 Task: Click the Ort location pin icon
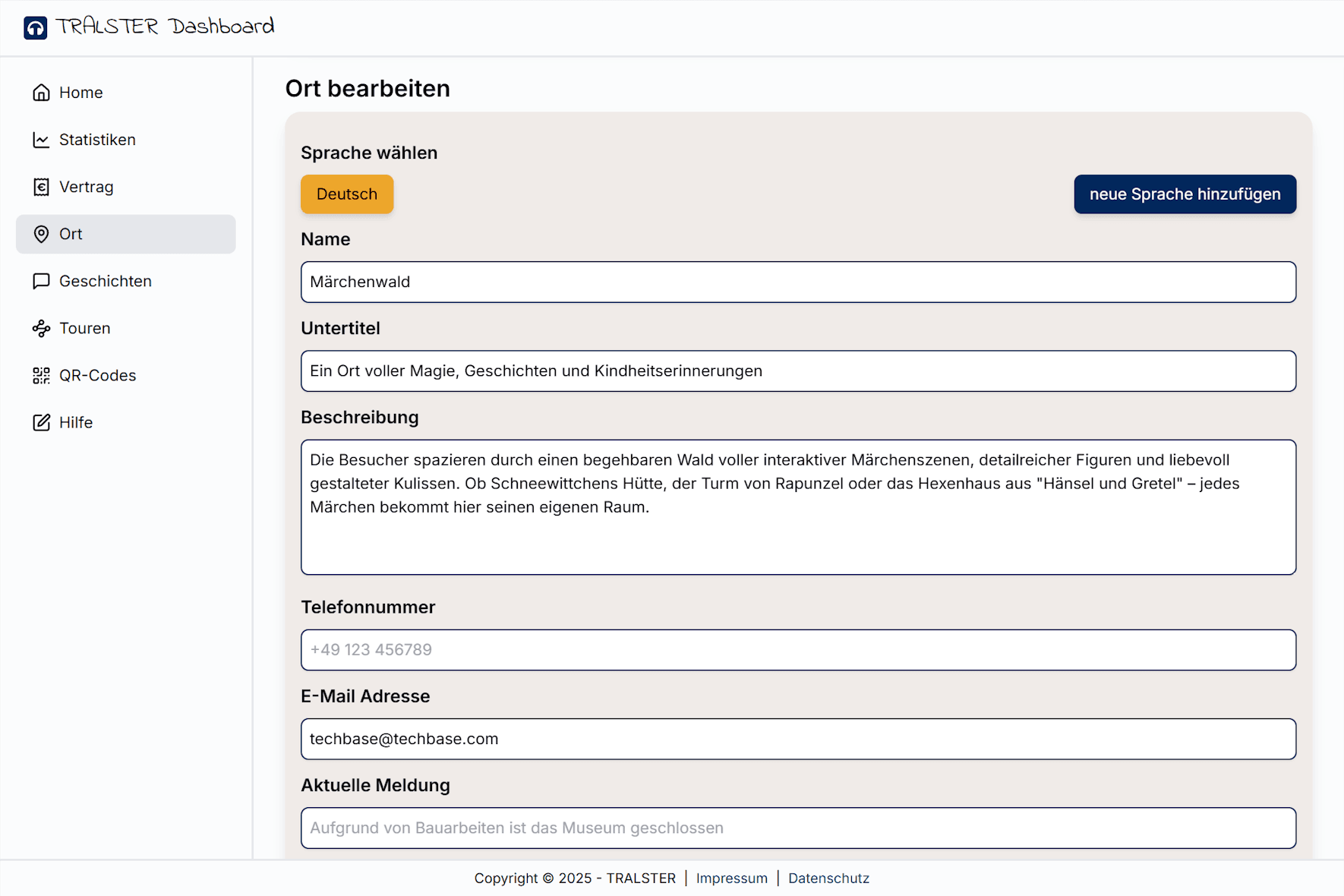pyautogui.click(x=41, y=234)
